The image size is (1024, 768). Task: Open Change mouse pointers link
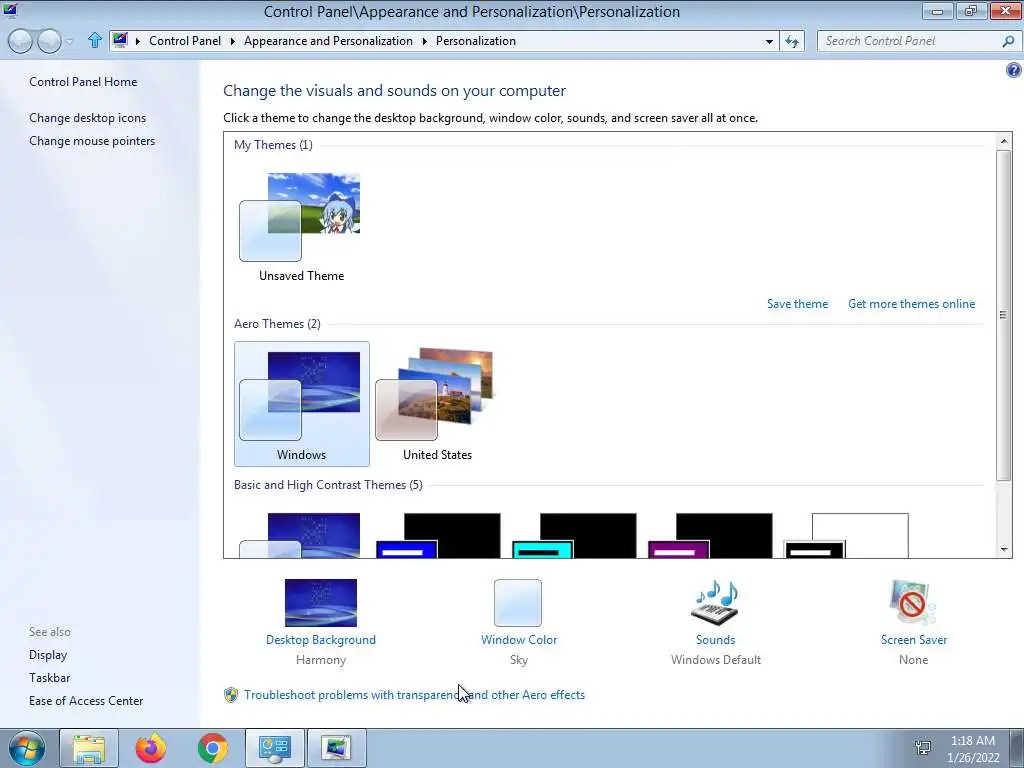[92, 140]
